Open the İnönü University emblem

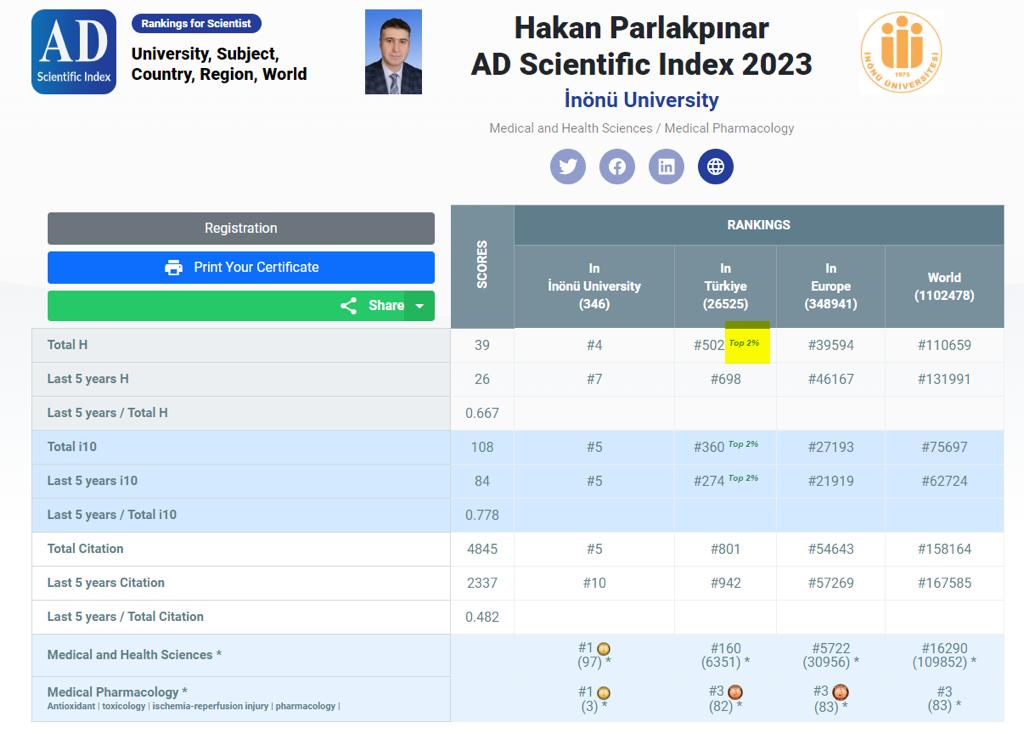pyautogui.click(x=902, y=52)
